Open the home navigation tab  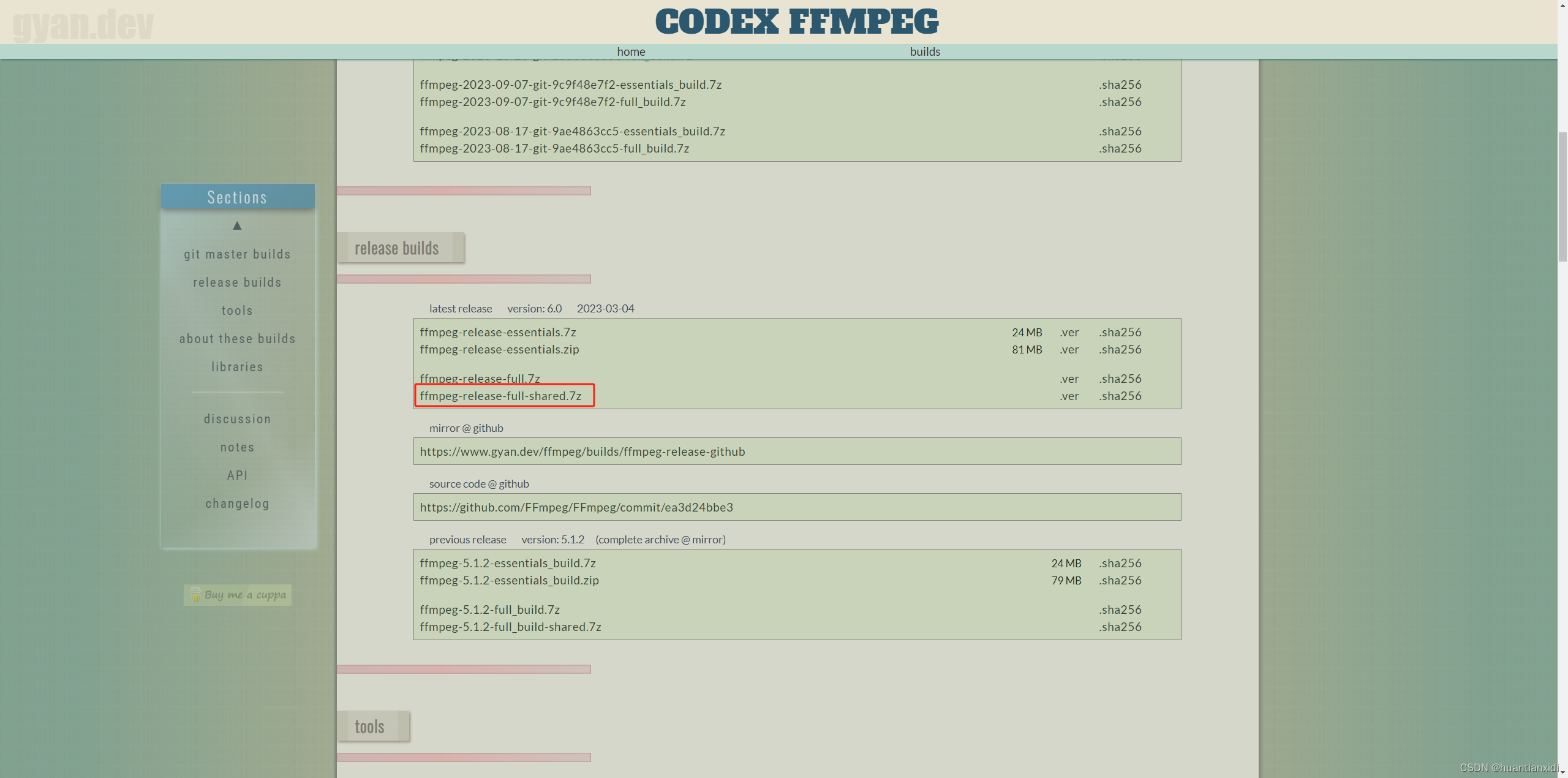click(x=631, y=51)
